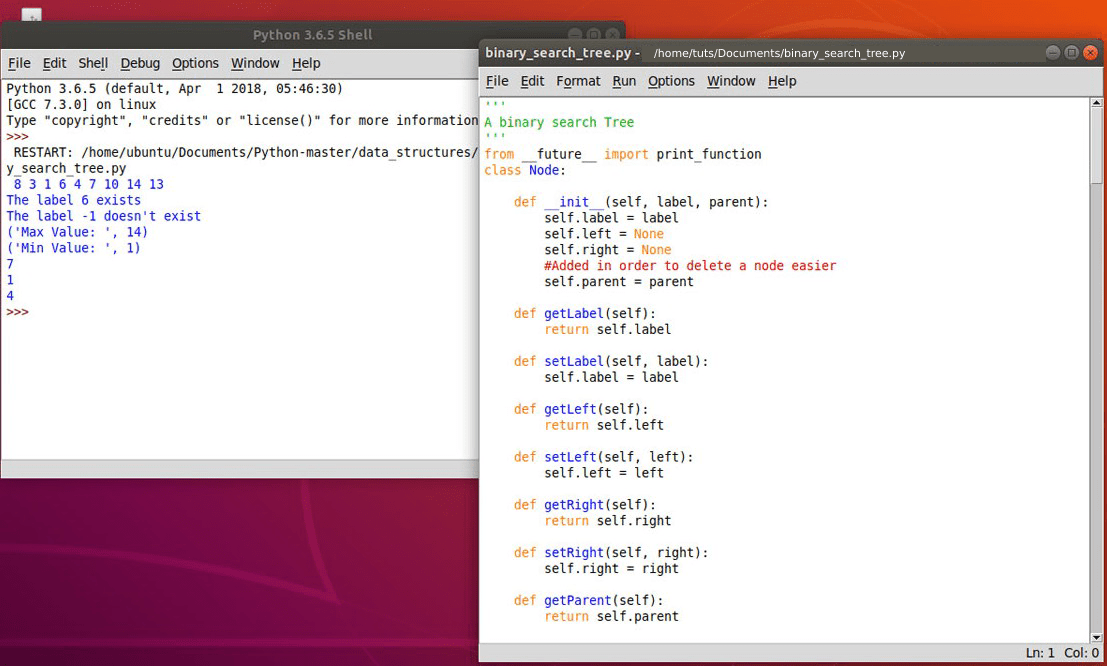The image size is (1107, 666).
Task: Open the Run menu in the editor
Action: (x=624, y=81)
